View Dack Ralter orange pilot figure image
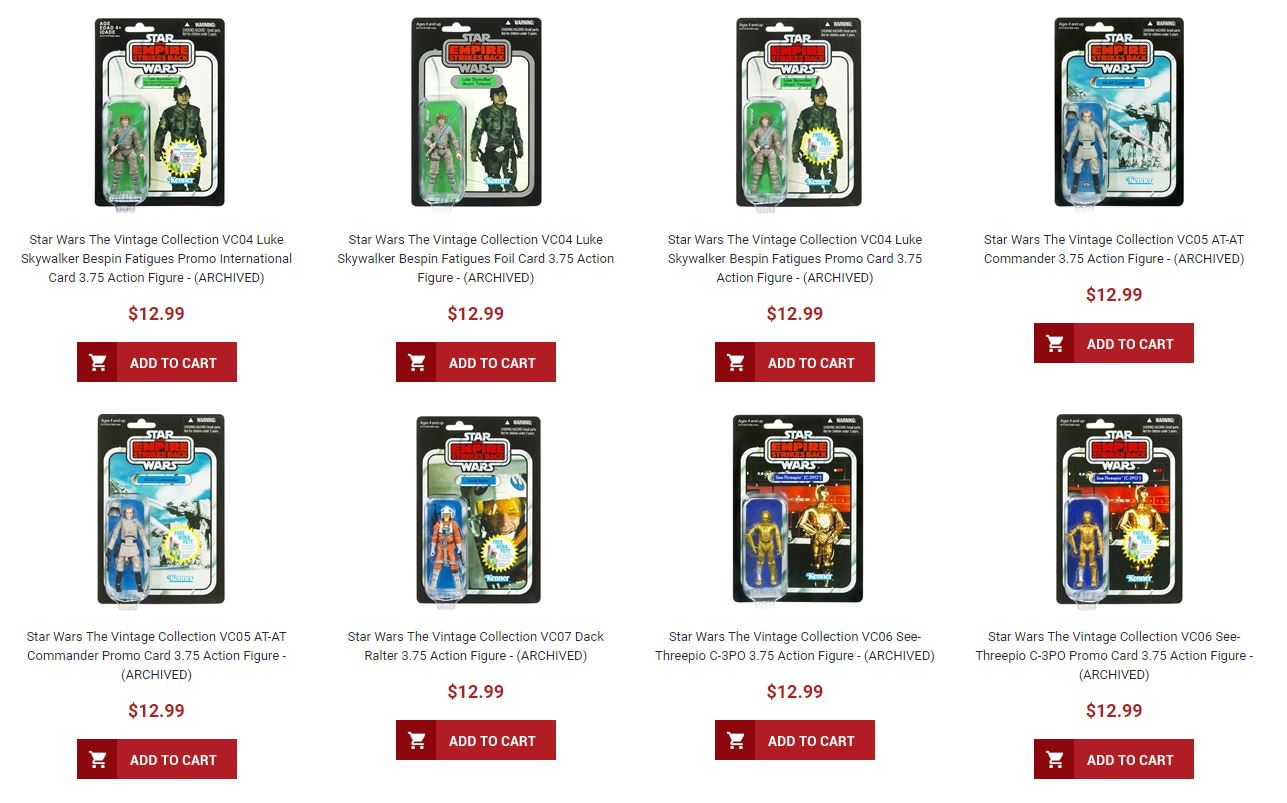Viewport: 1287px width, 803px height. coord(478,510)
